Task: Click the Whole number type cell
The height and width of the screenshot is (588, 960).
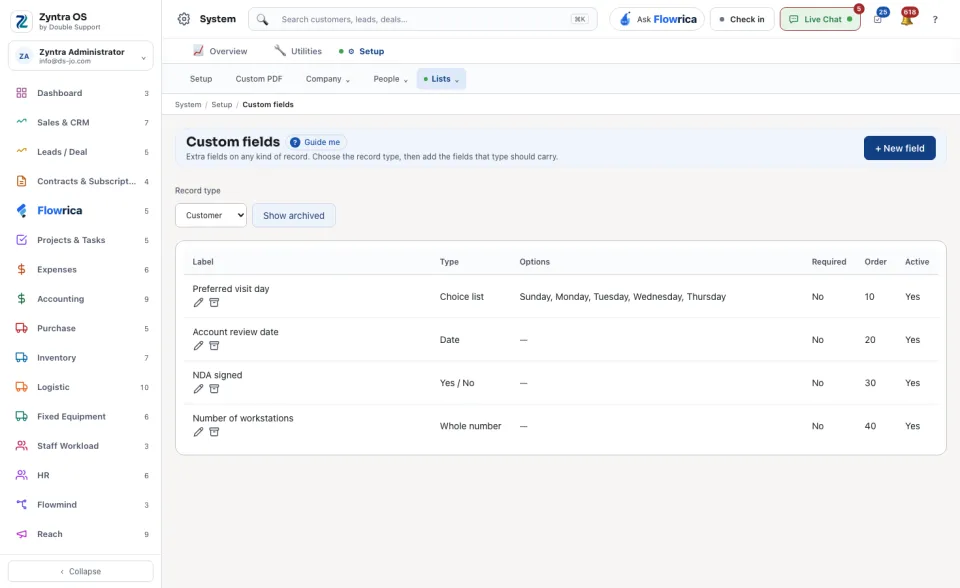Action: [x=470, y=426]
